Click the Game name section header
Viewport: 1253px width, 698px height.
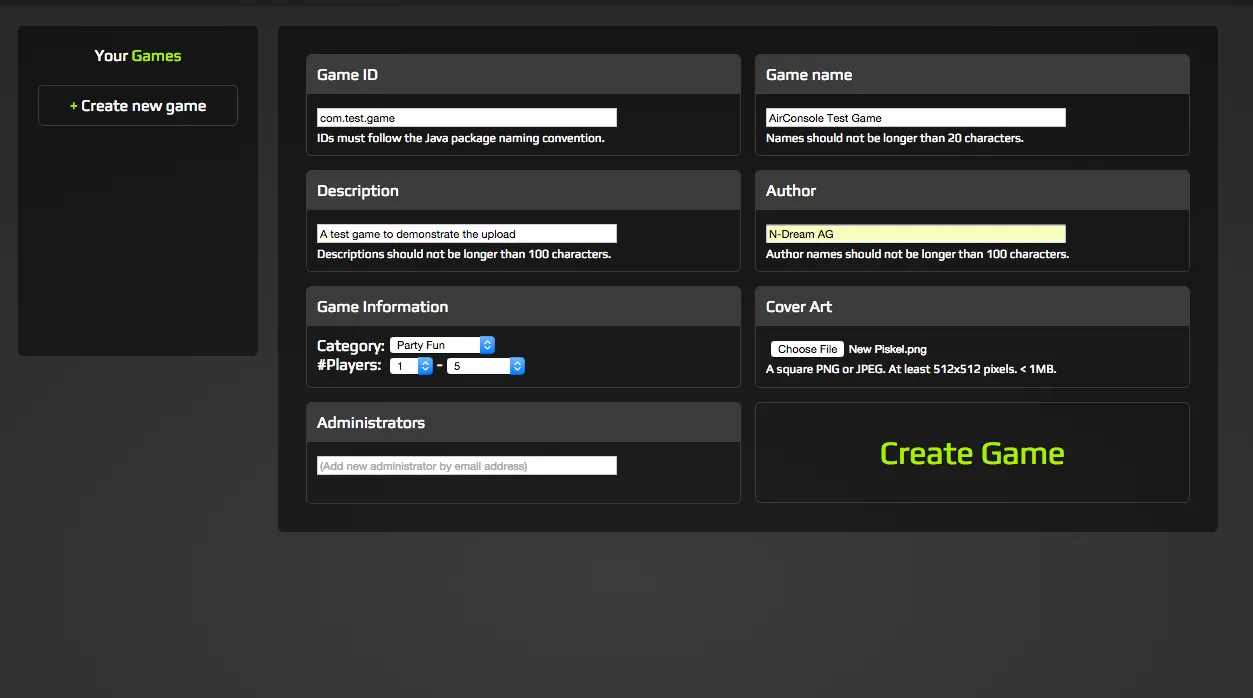tap(972, 75)
